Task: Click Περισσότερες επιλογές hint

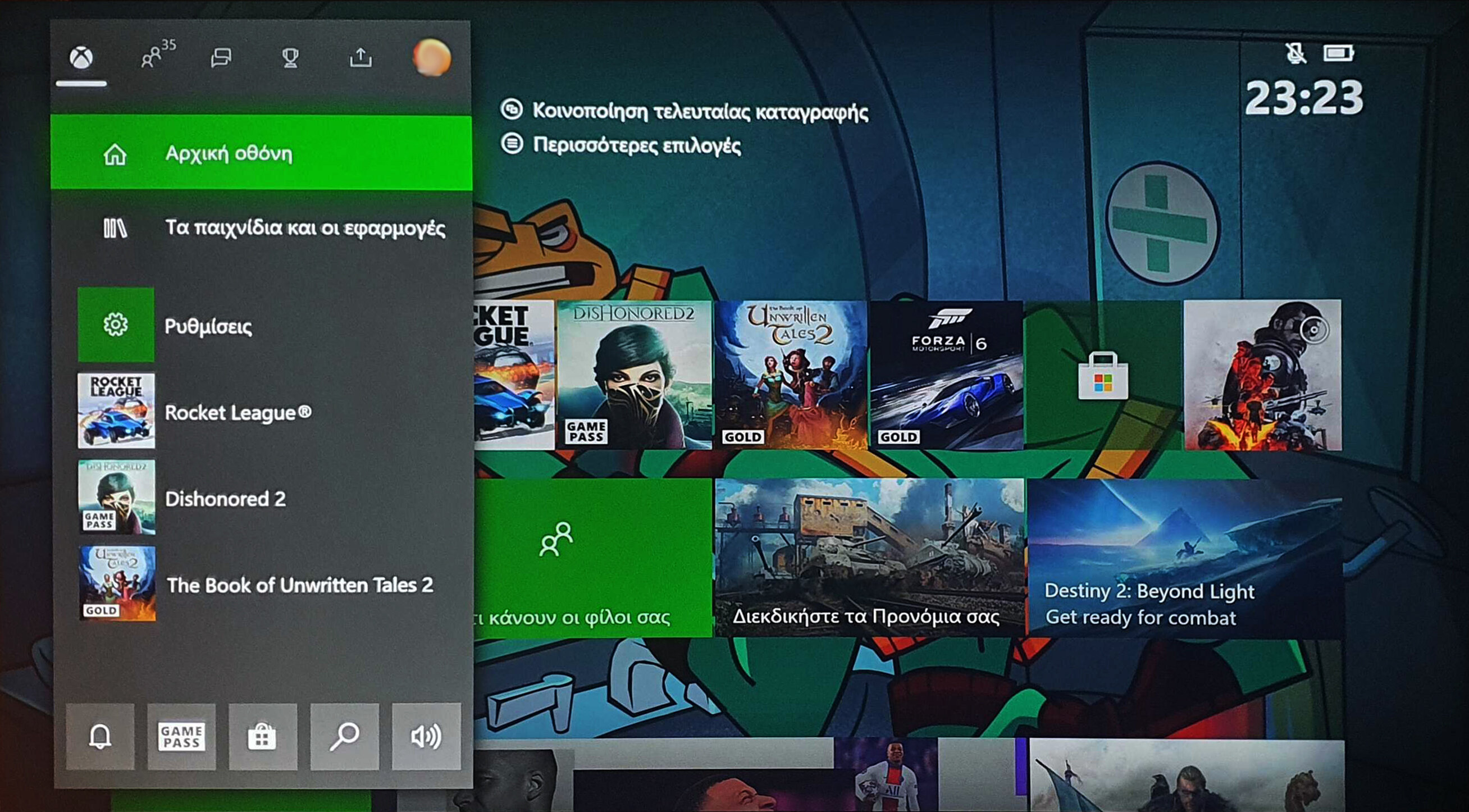Action: click(x=621, y=144)
